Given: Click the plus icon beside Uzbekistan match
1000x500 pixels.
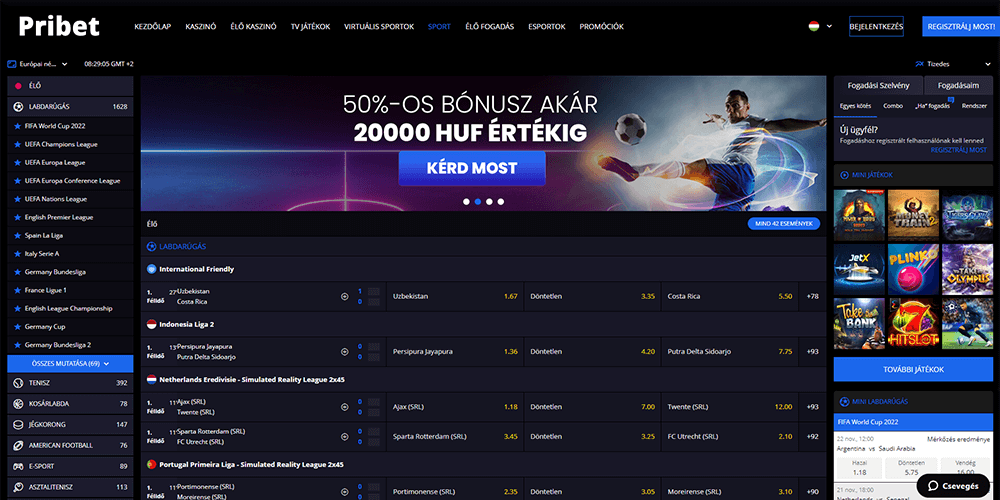Looking at the screenshot, I should coord(345,297).
